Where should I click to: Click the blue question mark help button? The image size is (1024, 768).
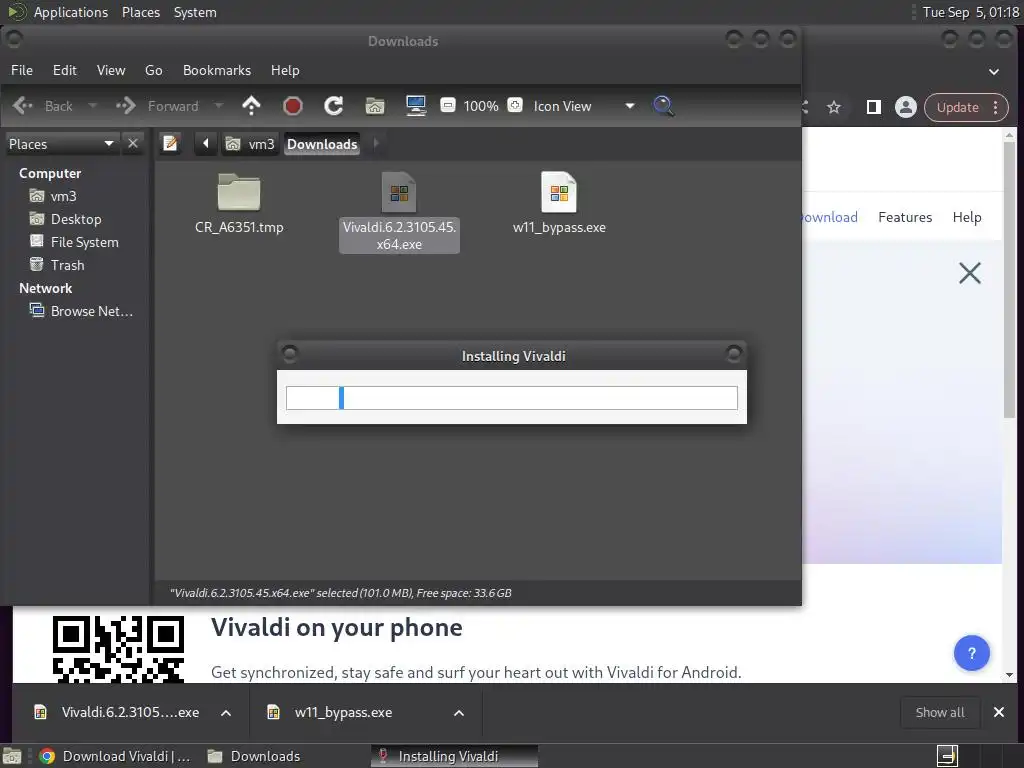point(971,653)
